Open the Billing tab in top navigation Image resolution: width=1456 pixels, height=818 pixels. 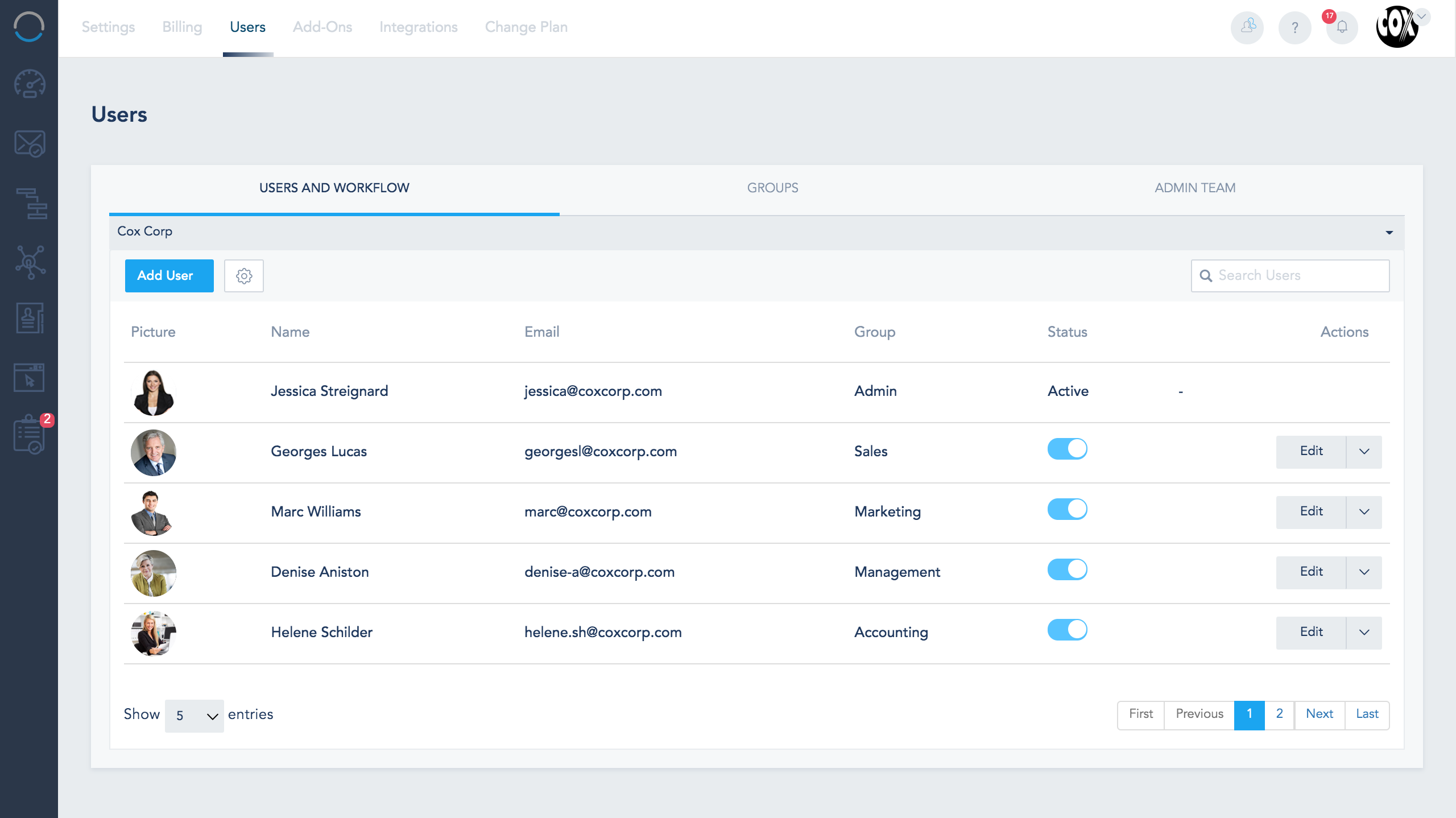click(x=182, y=27)
